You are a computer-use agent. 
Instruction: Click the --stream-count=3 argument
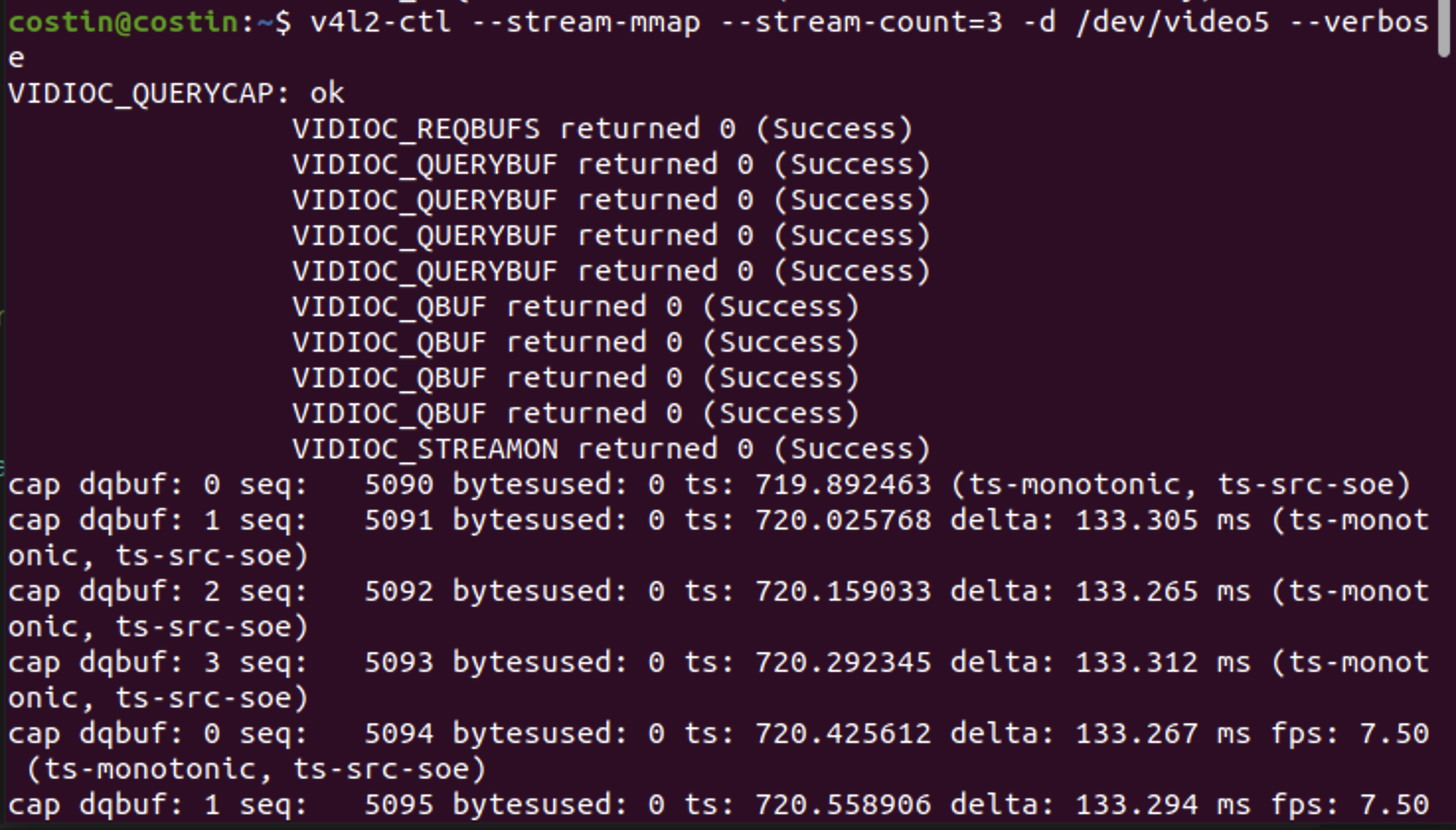[862, 22]
